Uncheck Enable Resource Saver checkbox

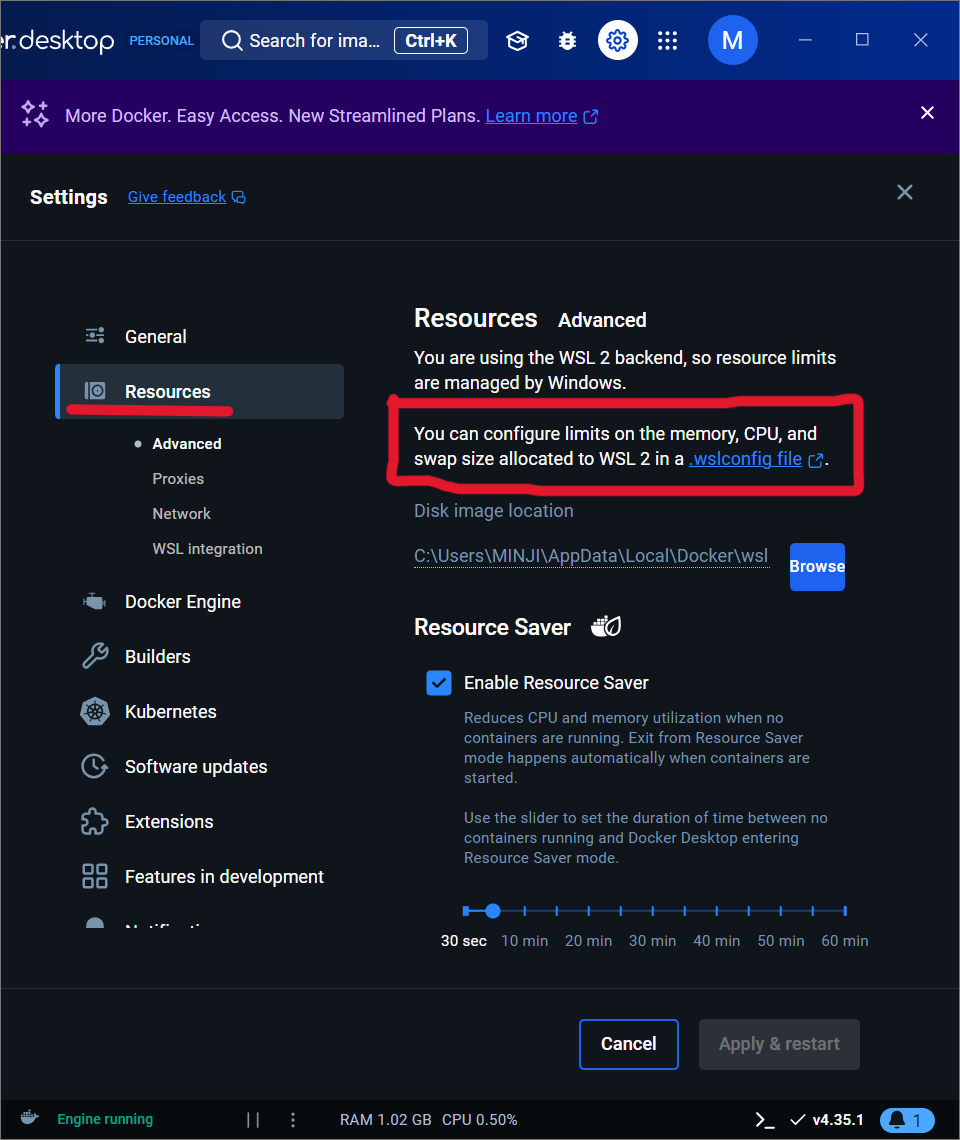pos(439,683)
